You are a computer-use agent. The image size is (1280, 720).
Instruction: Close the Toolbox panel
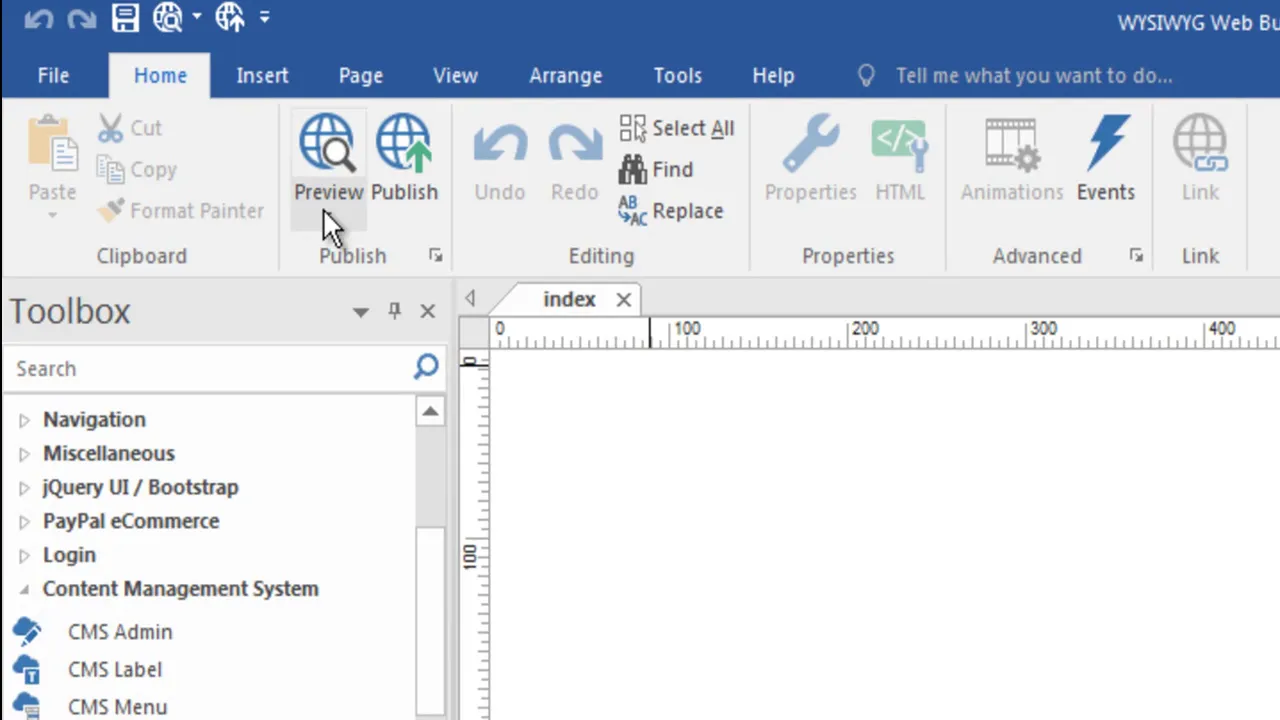coord(428,311)
